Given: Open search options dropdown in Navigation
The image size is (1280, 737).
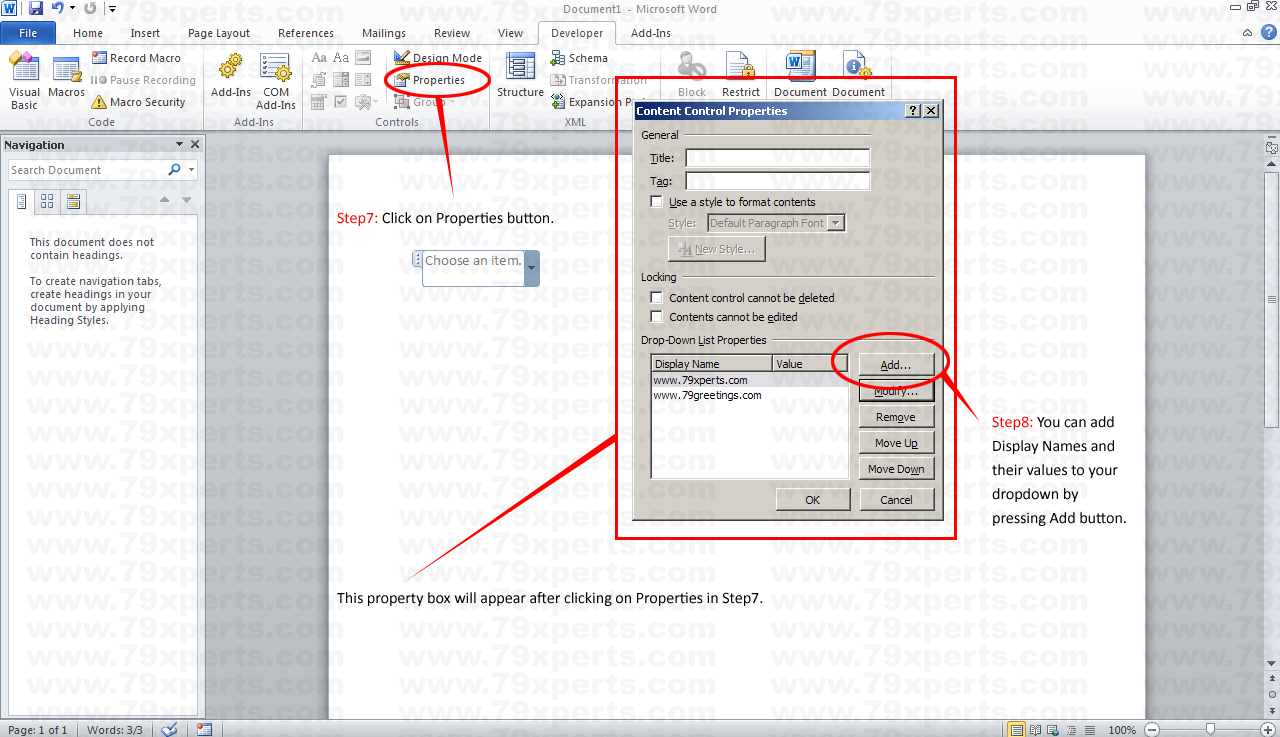Looking at the screenshot, I should [191, 170].
